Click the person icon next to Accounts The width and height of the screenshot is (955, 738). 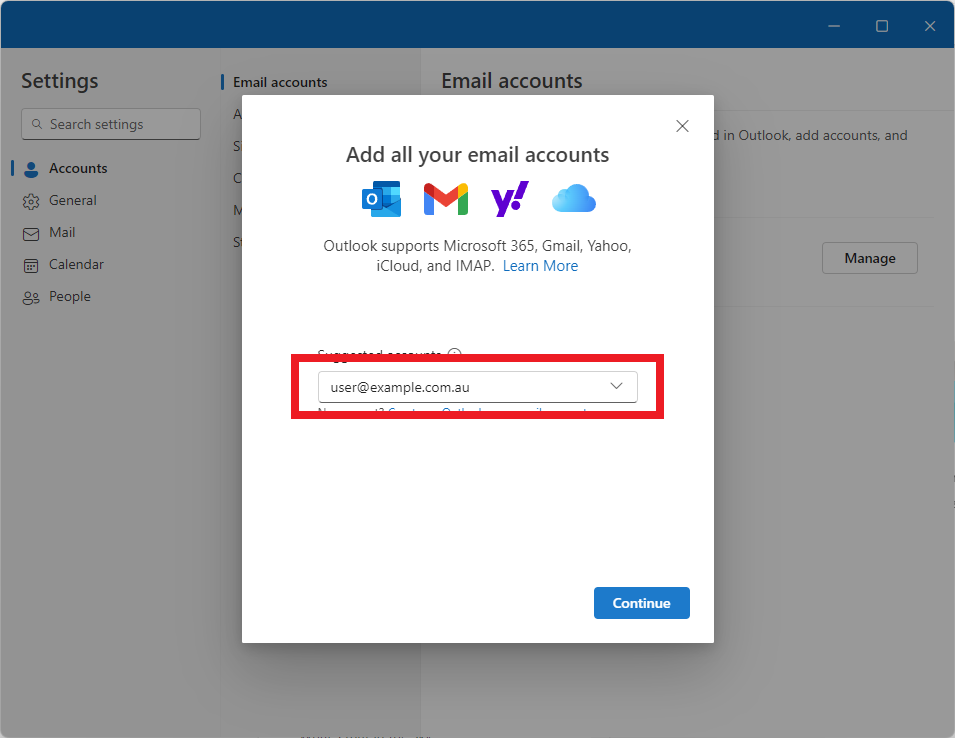tap(30, 168)
